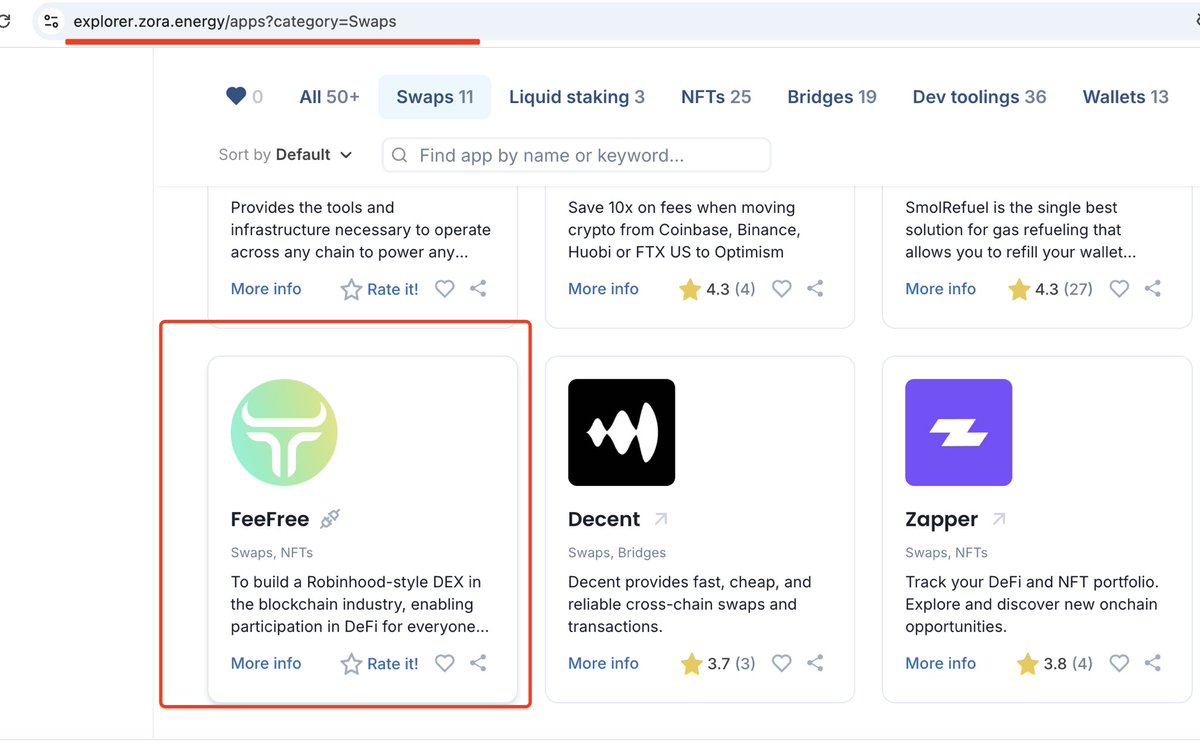The height and width of the screenshot is (749, 1200).
Task: Click the app search input field
Action: (575, 155)
